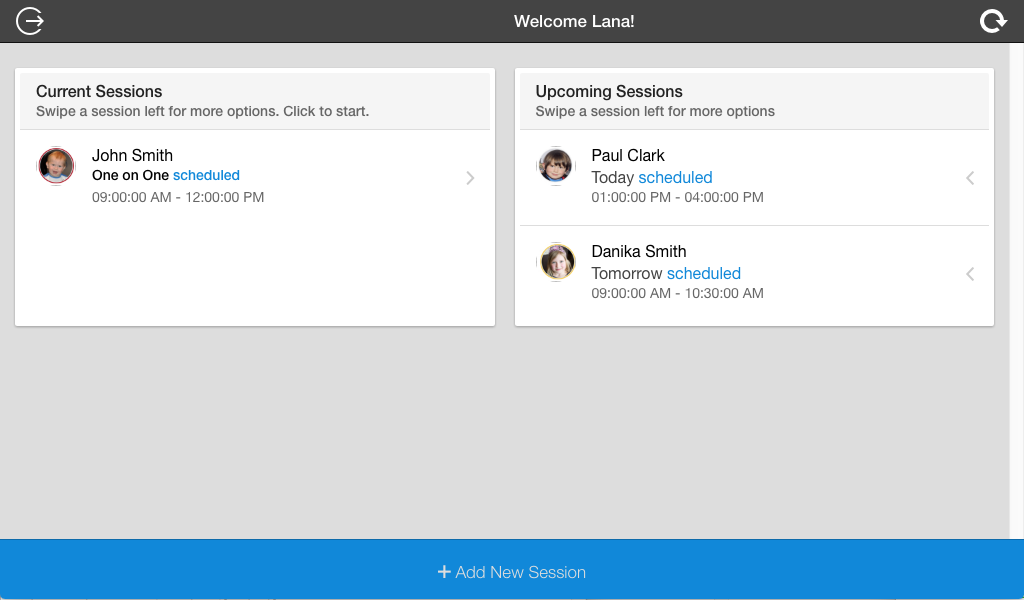The height and width of the screenshot is (600, 1024).
Task: Open the Danika Smith session name
Action: point(639,251)
